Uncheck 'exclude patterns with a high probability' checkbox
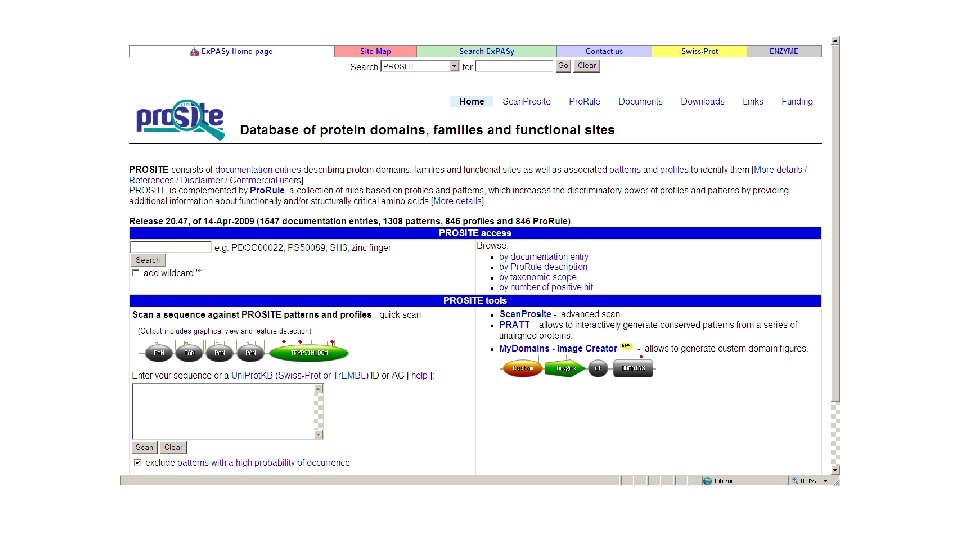This screenshot has height=540, width=960. pyautogui.click(x=137, y=463)
